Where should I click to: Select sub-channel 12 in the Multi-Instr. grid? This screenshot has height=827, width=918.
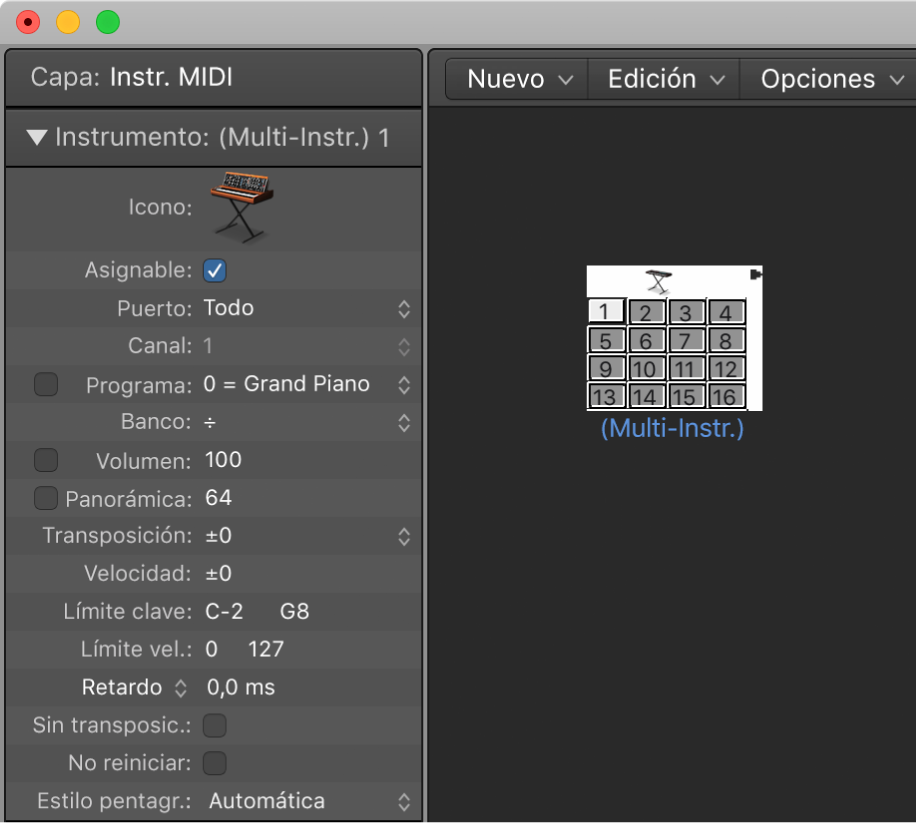pos(725,368)
